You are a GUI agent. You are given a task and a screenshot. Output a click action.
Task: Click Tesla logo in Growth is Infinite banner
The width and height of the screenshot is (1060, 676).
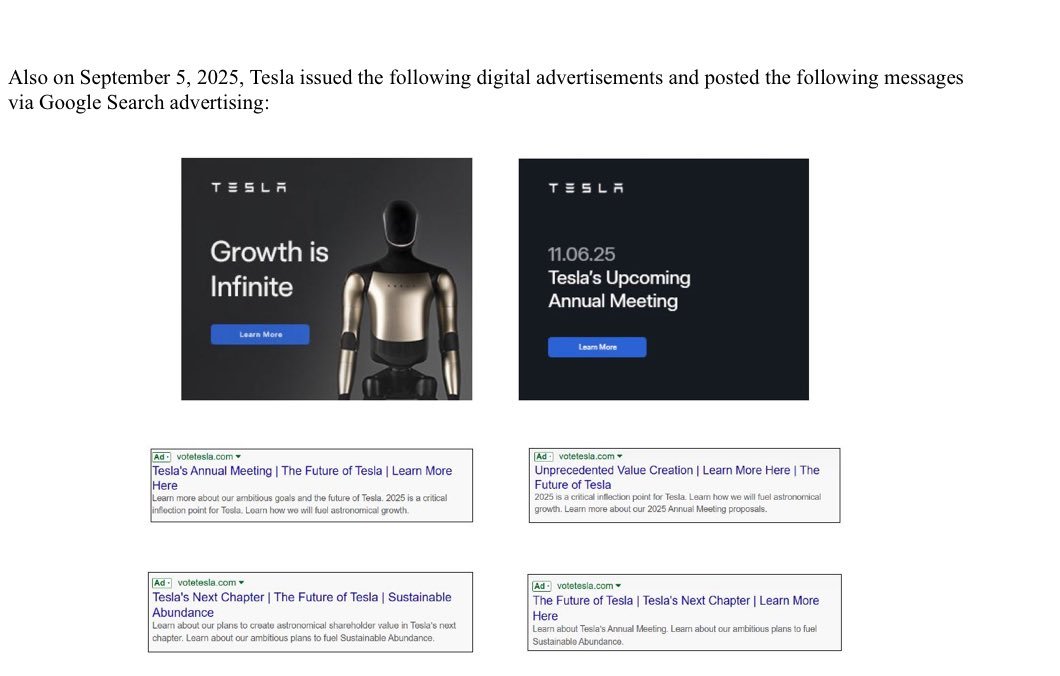(x=249, y=187)
